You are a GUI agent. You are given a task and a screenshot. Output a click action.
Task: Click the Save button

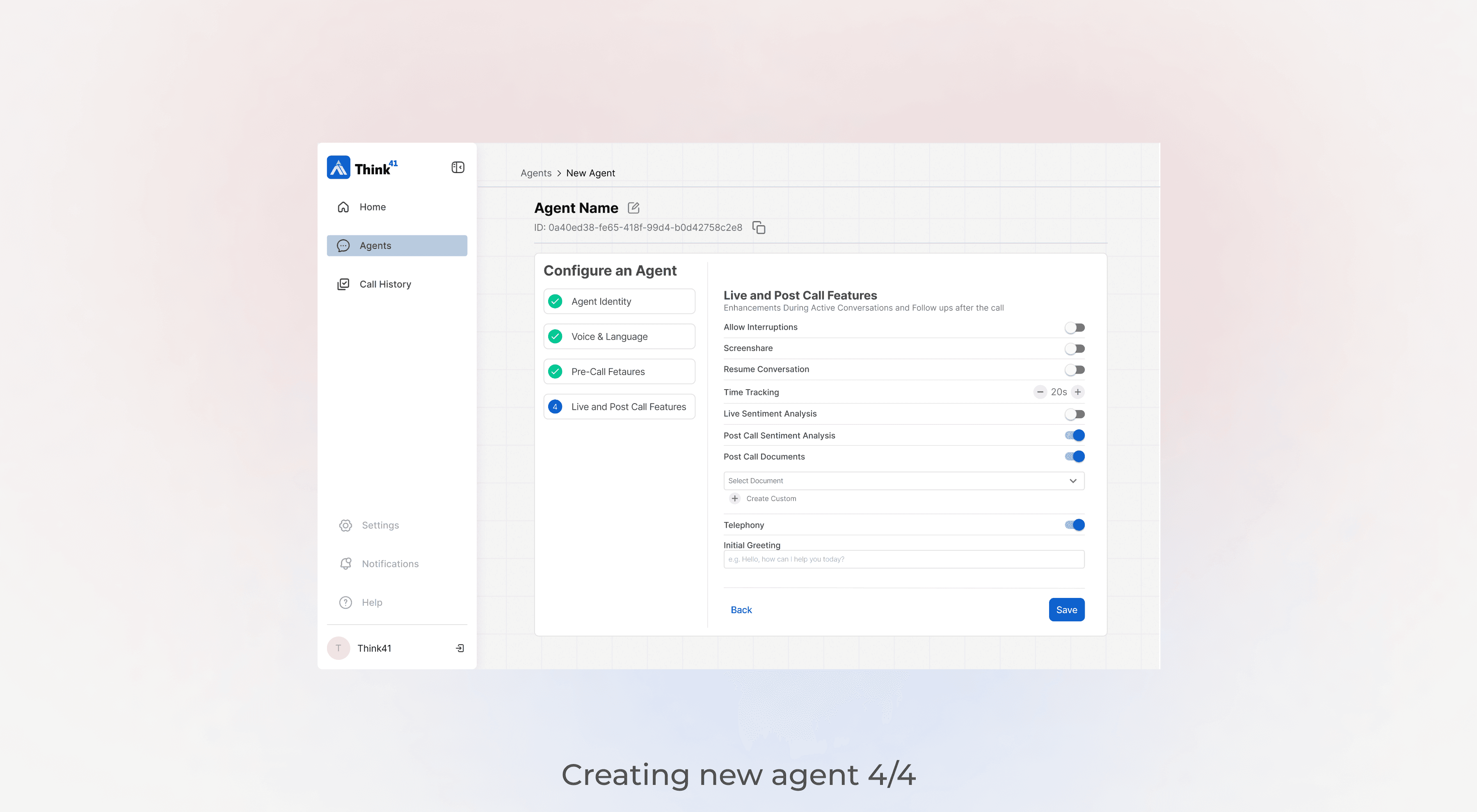(x=1066, y=610)
